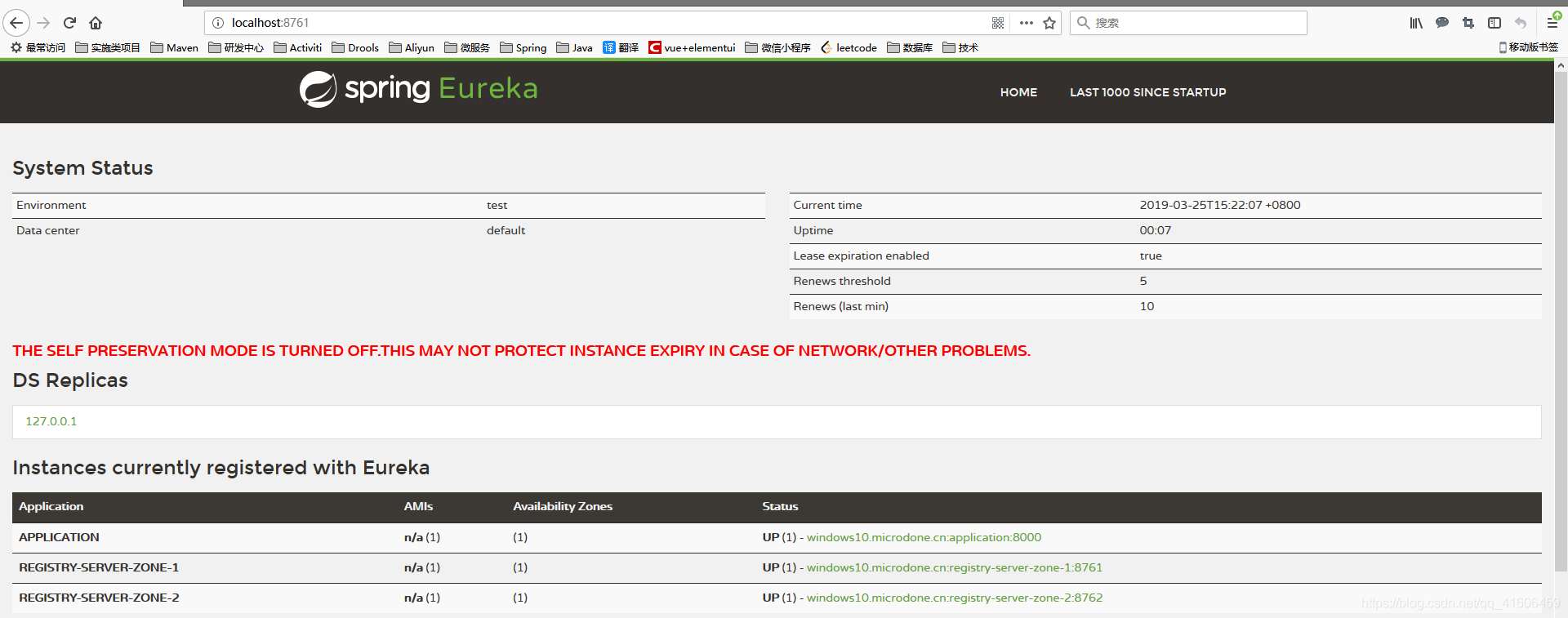Screen dimensions: 1568x618
Task: Open the Activiti bookmark folder
Action: click(298, 47)
